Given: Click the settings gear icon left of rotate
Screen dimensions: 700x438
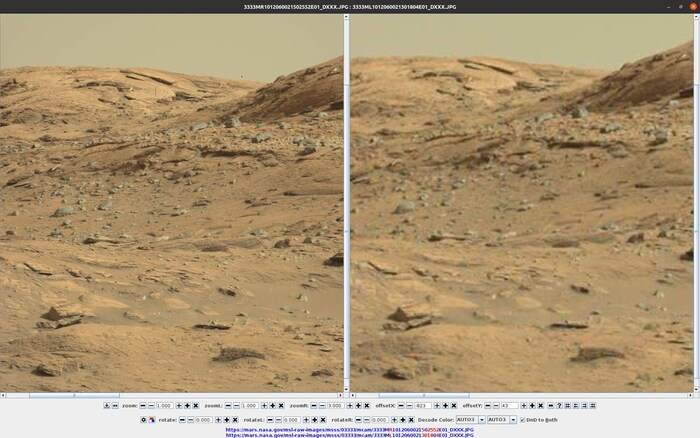Looking at the screenshot, I should coord(143,420).
